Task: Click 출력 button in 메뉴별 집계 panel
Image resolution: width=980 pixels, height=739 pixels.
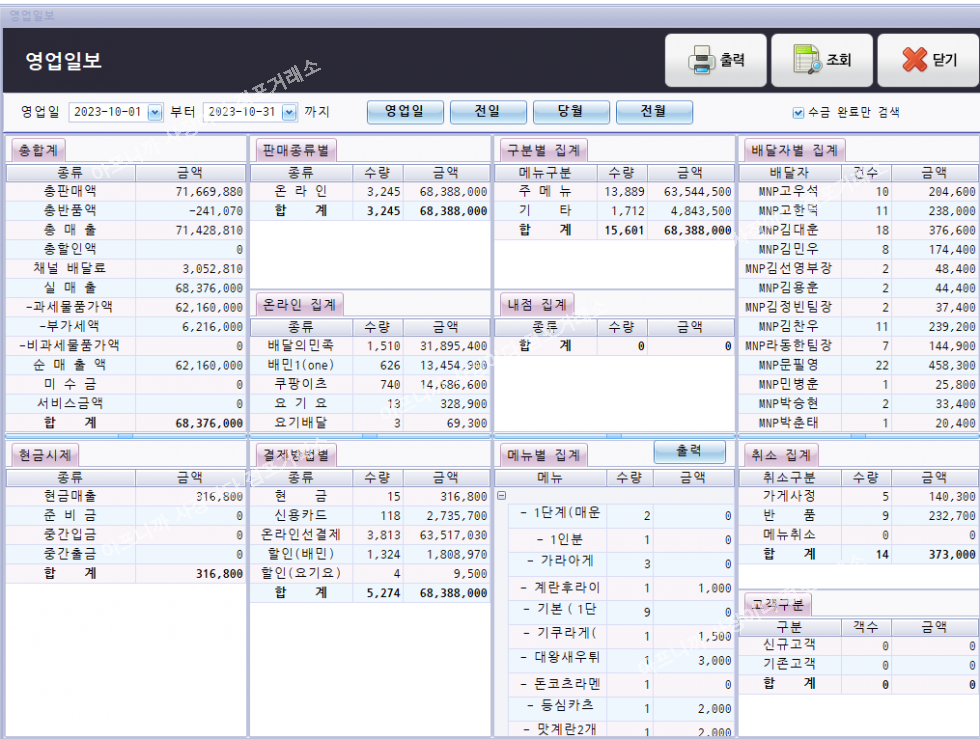Action: tap(689, 452)
